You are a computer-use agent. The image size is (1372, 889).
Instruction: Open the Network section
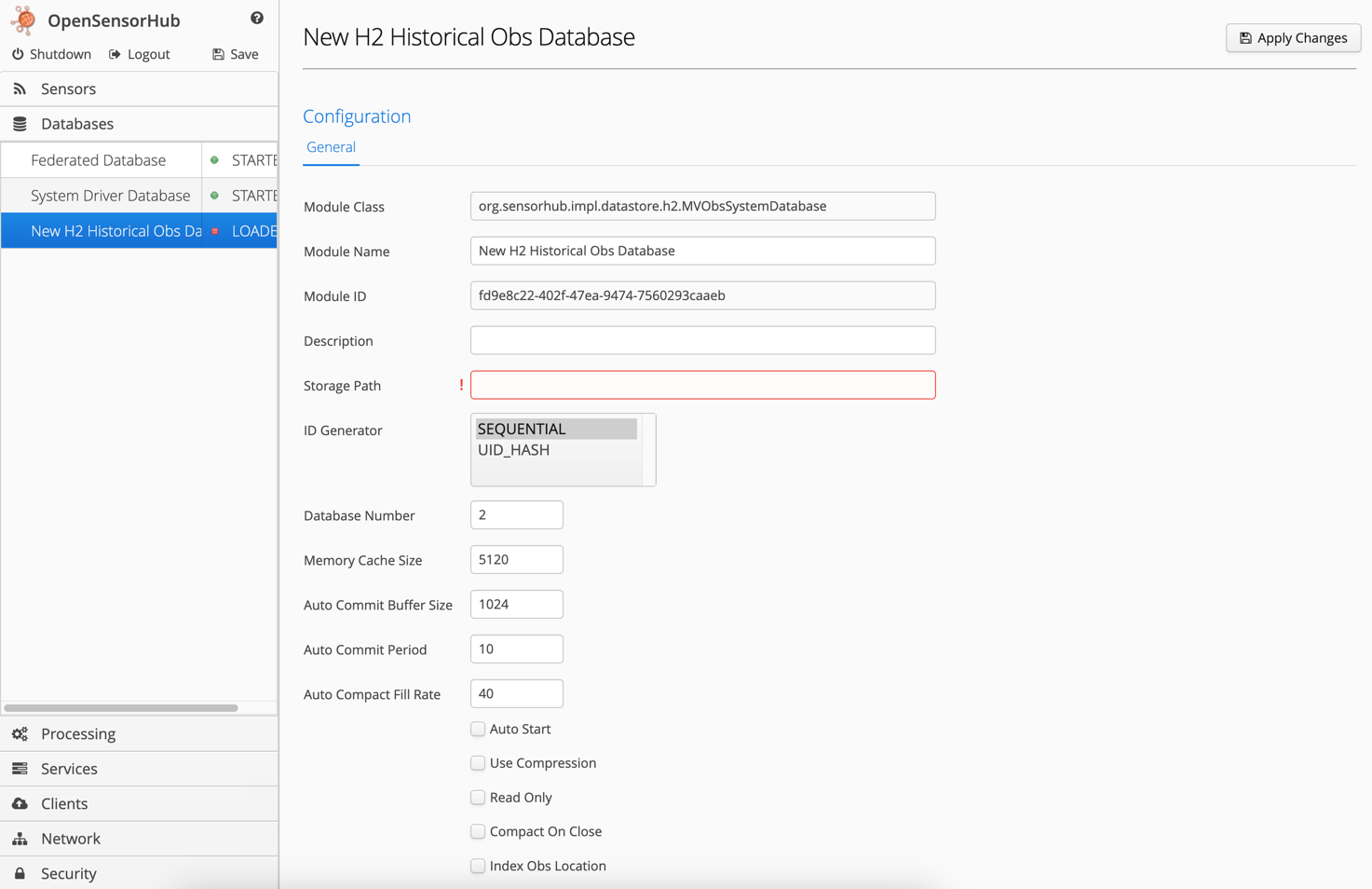click(x=71, y=839)
